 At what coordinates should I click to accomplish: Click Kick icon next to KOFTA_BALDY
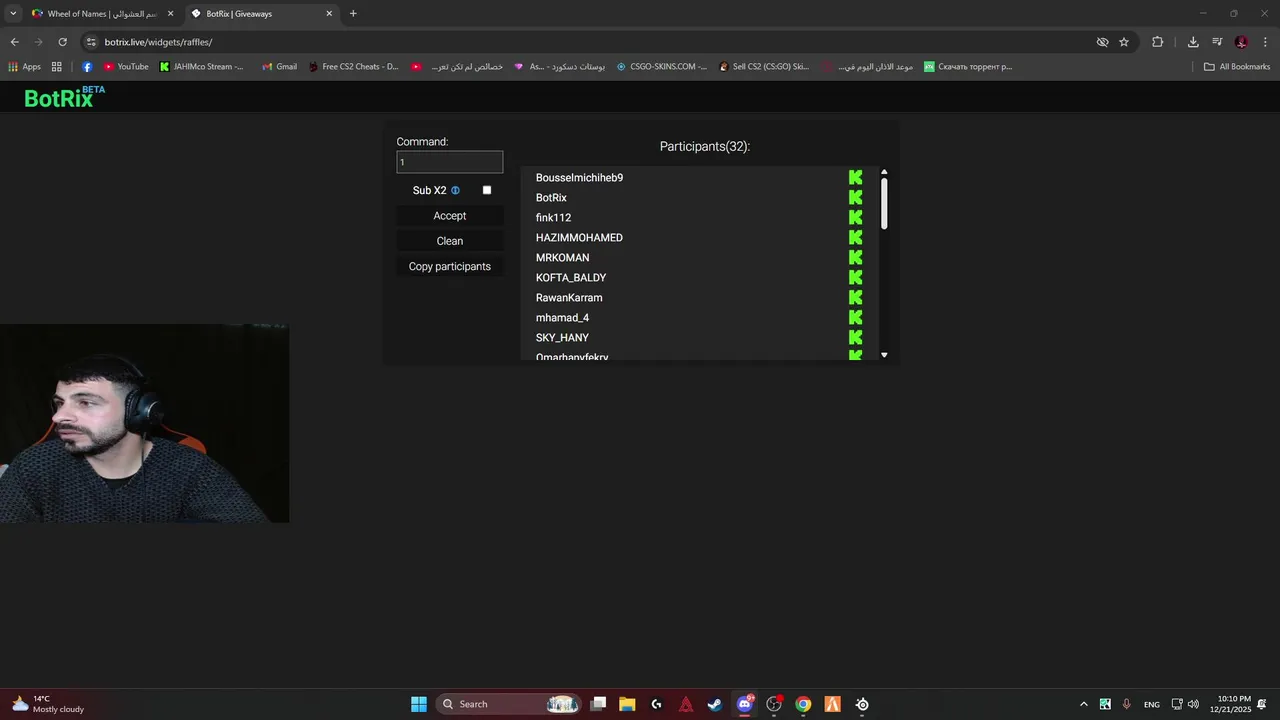pyautogui.click(x=855, y=277)
